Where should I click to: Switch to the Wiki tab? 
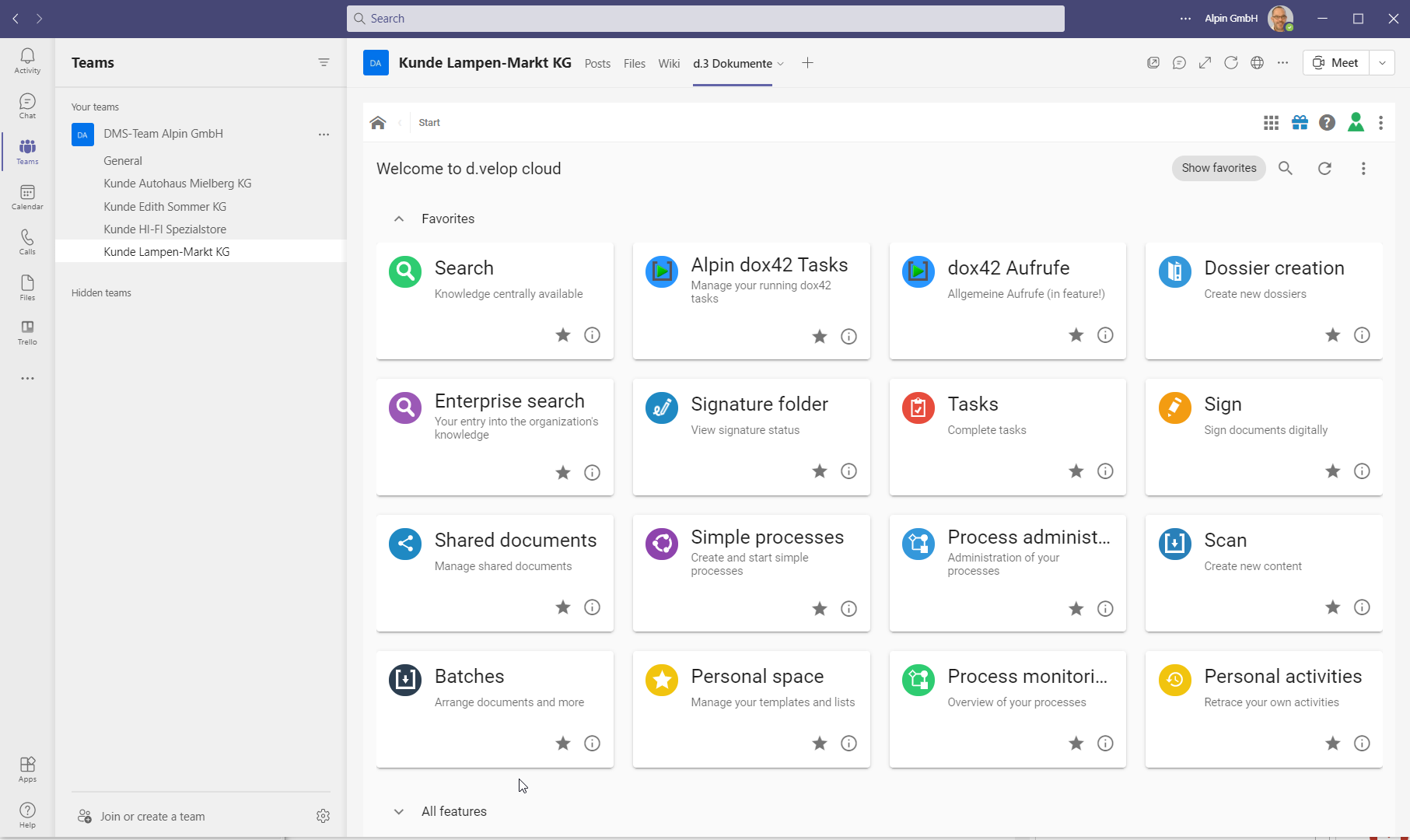(669, 64)
